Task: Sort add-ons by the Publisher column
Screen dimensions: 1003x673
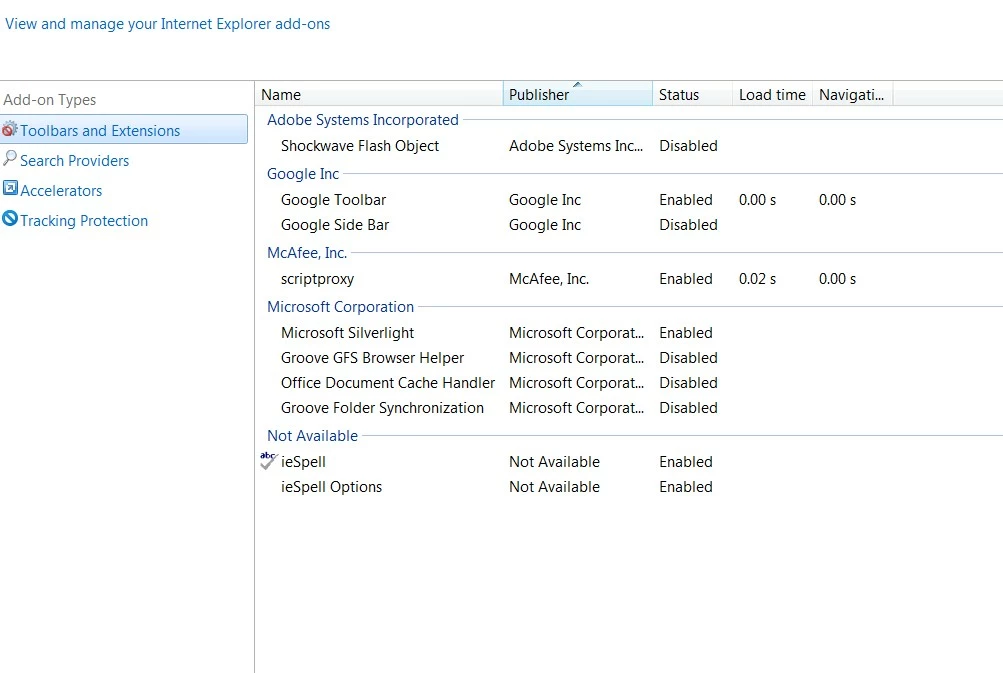Action: tap(577, 95)
